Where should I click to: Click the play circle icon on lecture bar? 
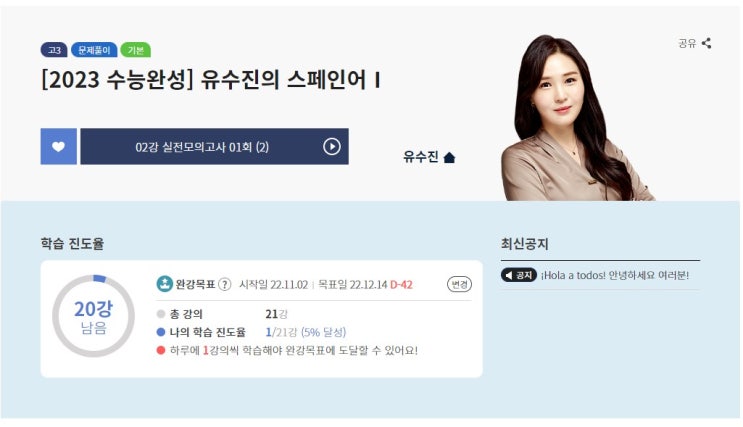(x=332, y=146)
